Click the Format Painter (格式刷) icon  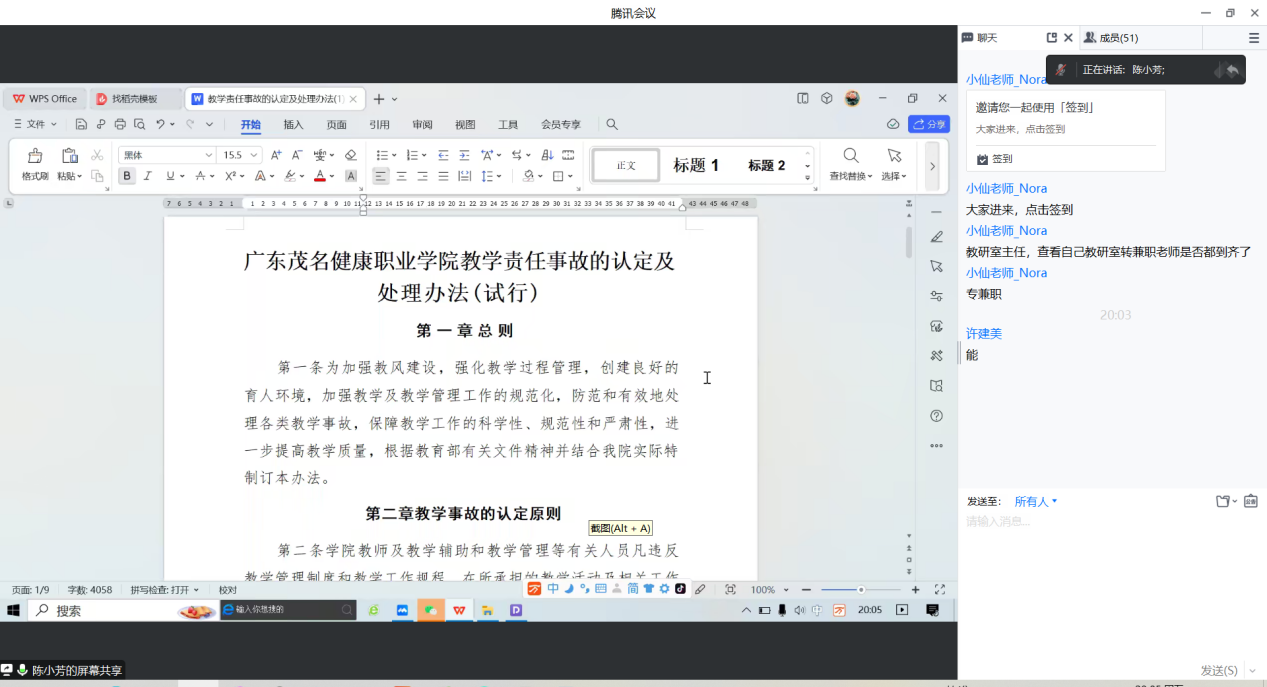click(35, 157)
